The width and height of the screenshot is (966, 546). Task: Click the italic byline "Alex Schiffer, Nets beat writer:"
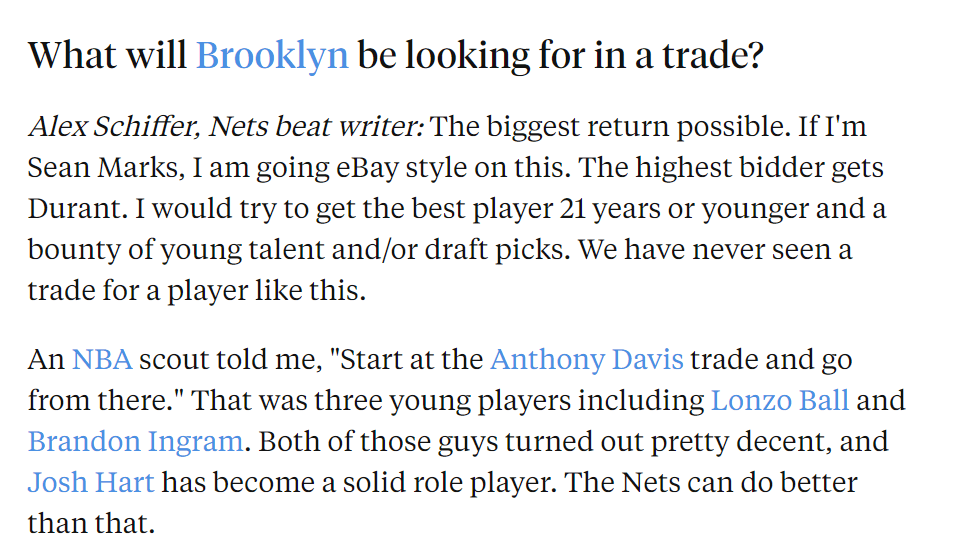pyautogui.click(x=225, y=126)
